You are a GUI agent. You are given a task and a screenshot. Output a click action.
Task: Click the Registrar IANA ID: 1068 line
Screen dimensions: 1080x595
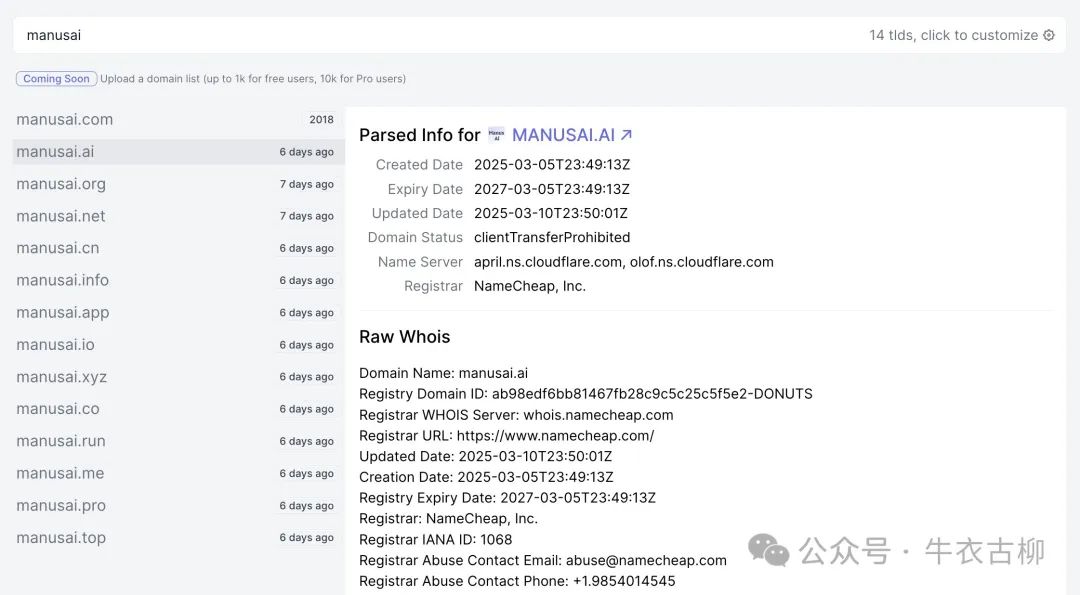435,540
